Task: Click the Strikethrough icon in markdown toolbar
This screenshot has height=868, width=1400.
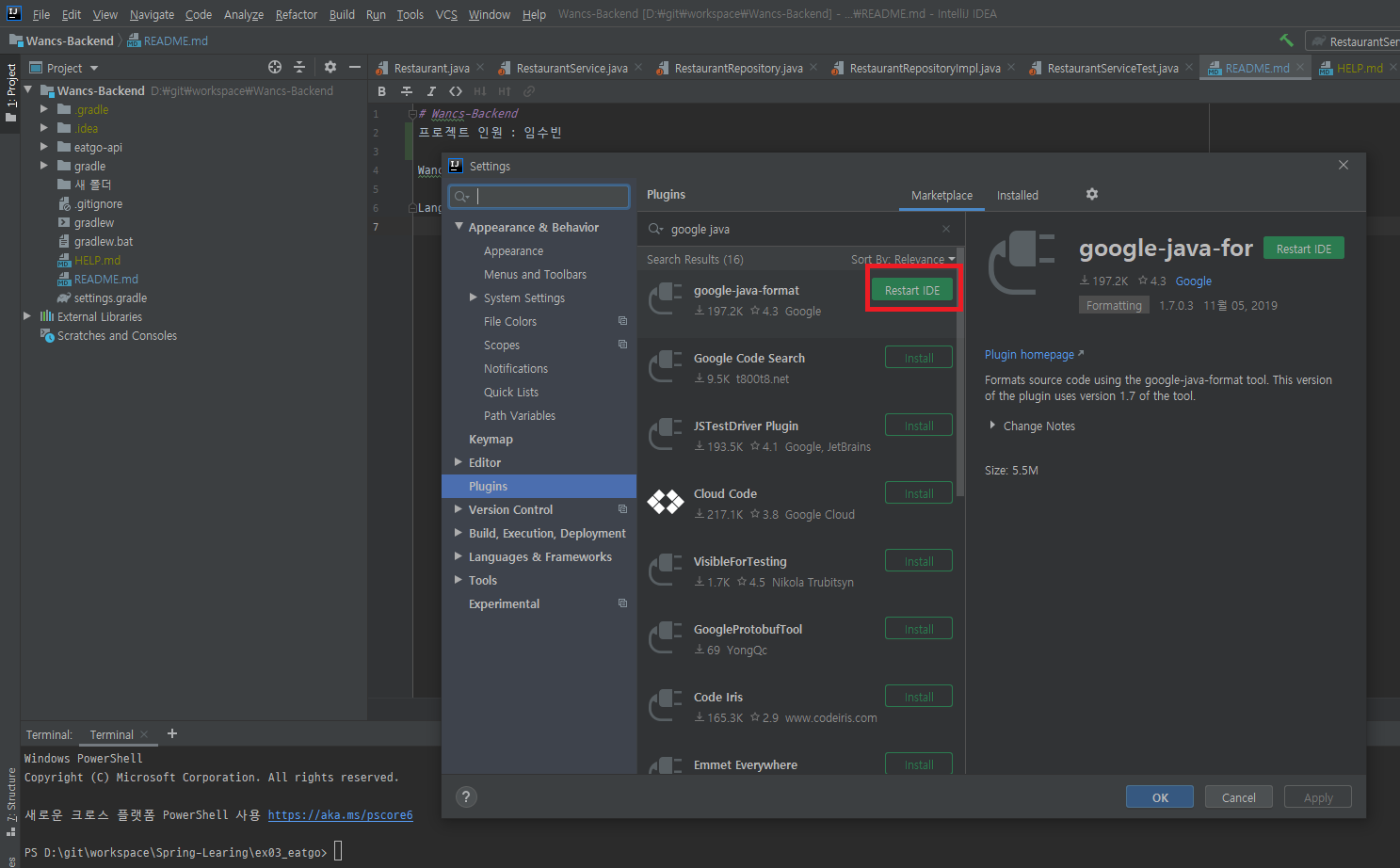Action: pos(407,91)
